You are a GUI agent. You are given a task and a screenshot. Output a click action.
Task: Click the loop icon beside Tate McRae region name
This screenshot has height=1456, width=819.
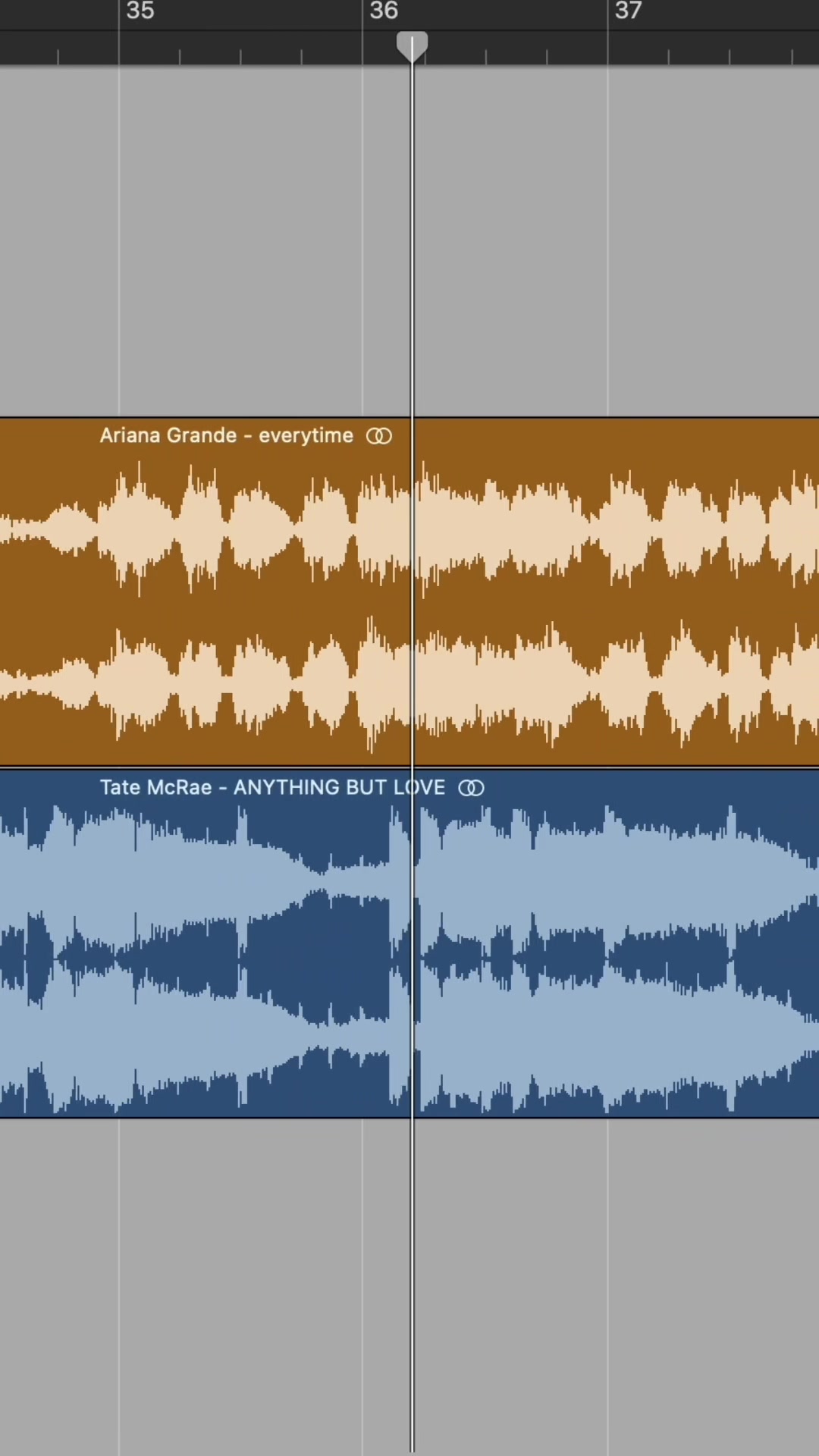coord(471,788)
